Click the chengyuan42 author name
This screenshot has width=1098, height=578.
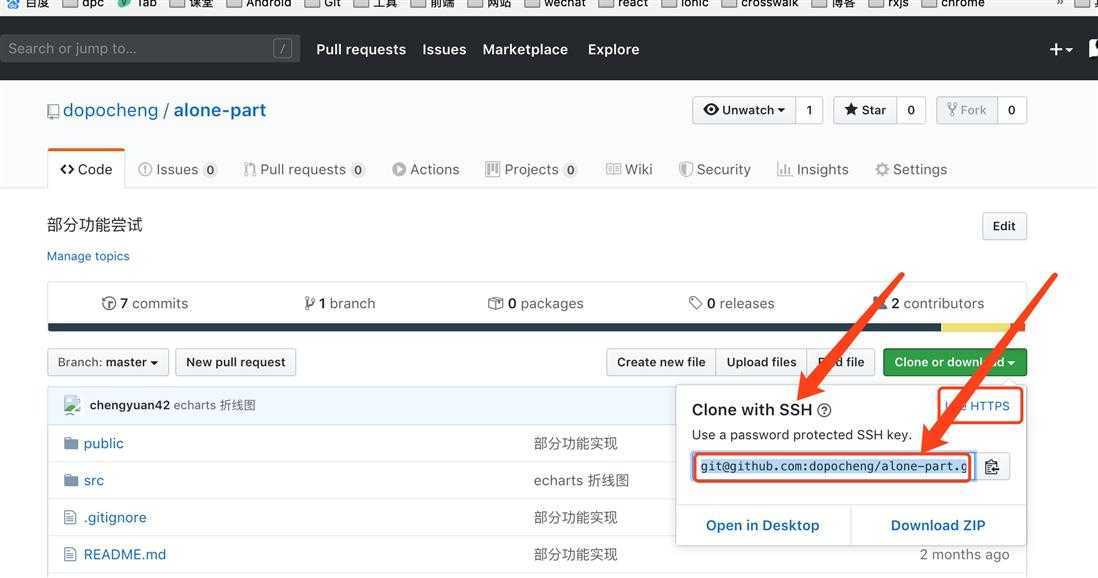pyautogui.click(x=130, y=405)
